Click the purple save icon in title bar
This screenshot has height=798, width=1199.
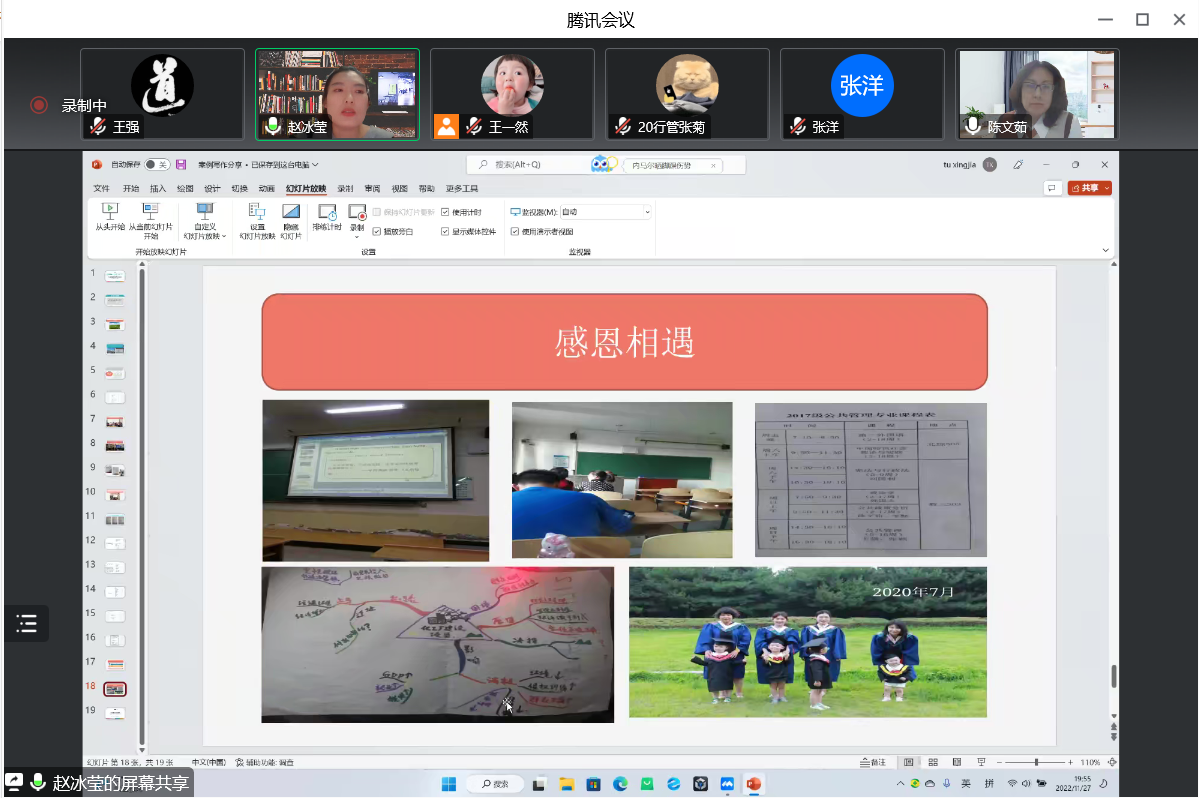[x=181, y=165]
